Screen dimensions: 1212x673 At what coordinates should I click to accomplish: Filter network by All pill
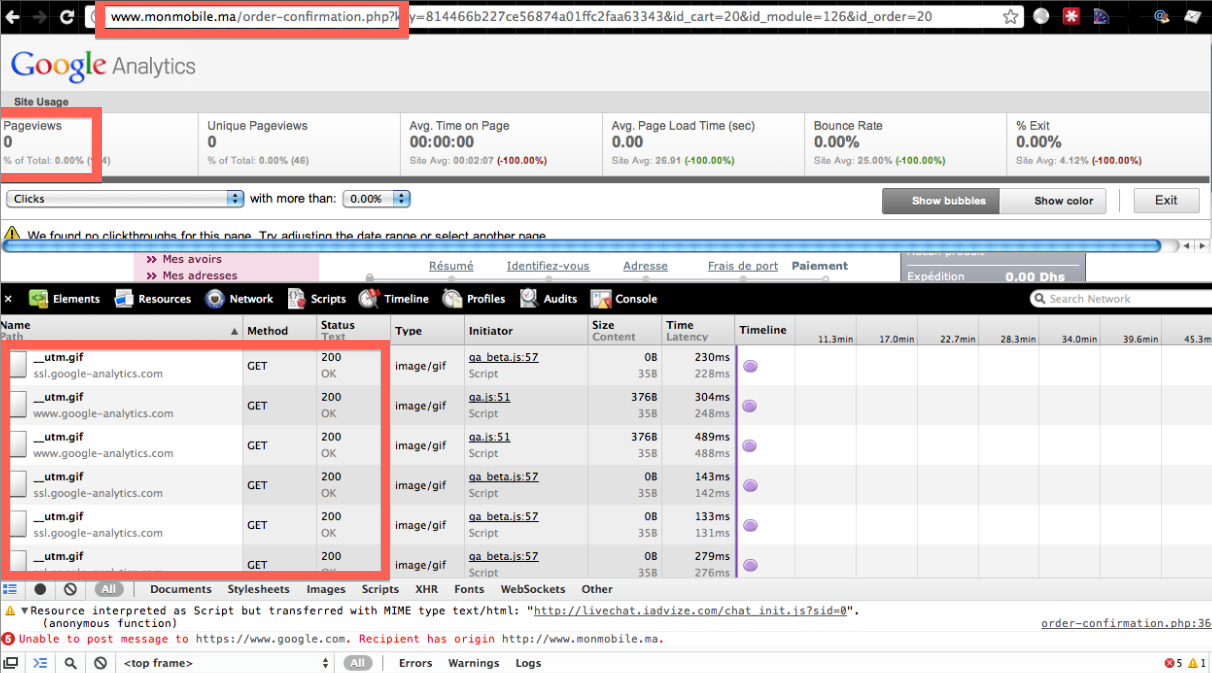click(x=109, y=589)
